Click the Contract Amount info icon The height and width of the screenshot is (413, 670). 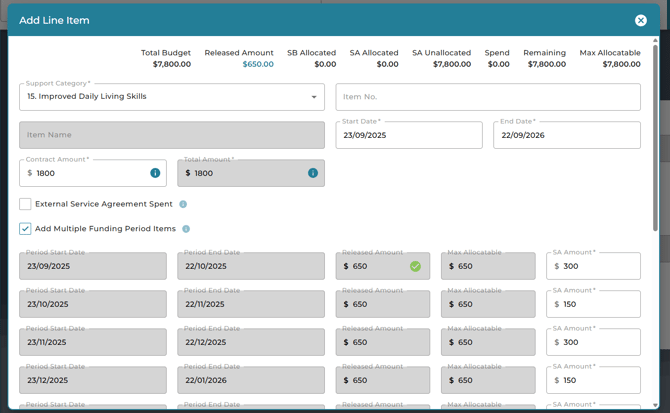coord(155,173)
